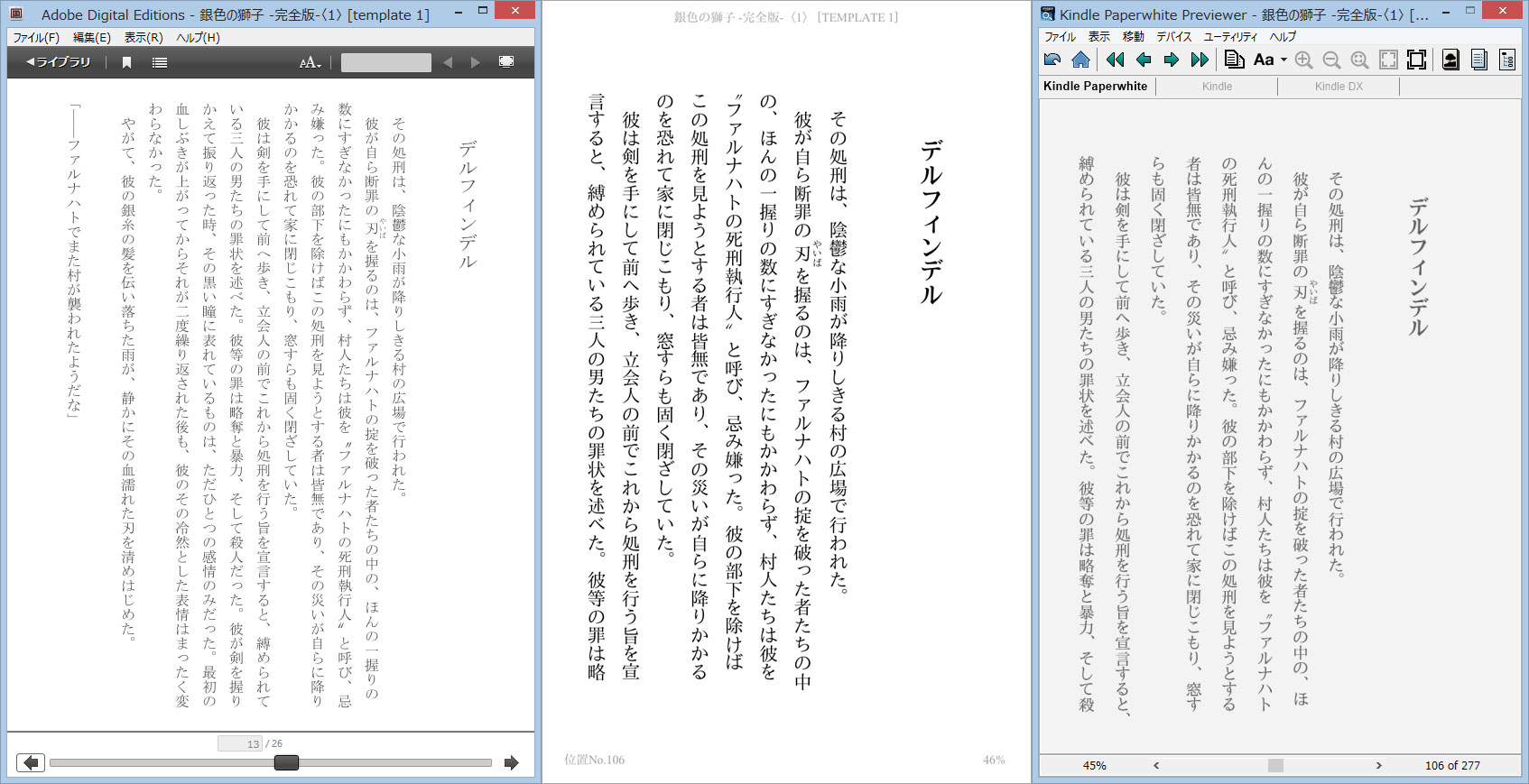Open the ファイル menu in Kindle Previewer
Viewport: 1529px width, 784px height.
(1061, 37)
